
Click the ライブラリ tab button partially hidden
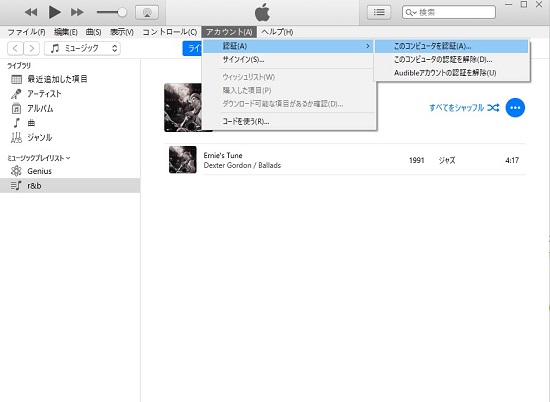(x=193, y=48)
